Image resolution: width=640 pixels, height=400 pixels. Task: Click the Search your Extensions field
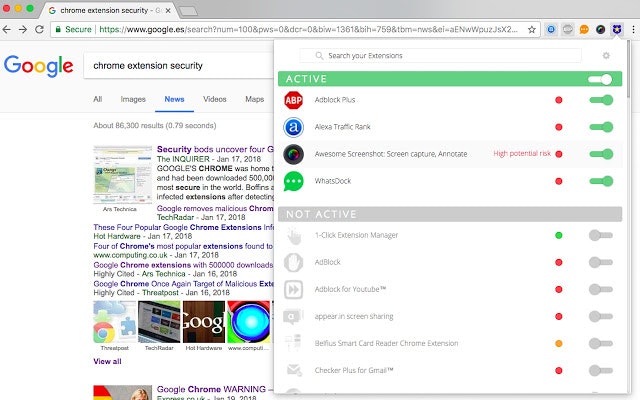(x=440, y=56)
